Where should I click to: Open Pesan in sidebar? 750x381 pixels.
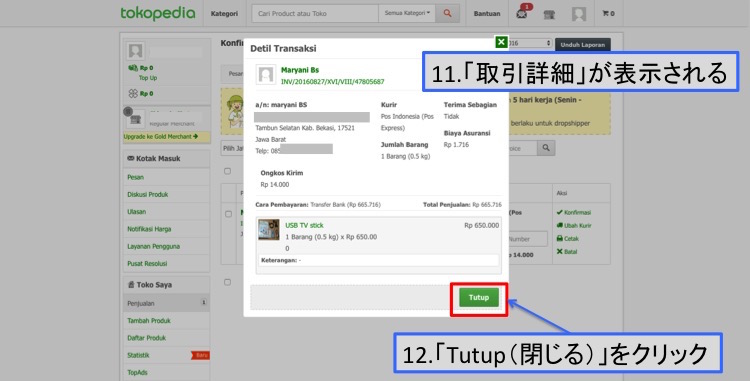[135, 177]
